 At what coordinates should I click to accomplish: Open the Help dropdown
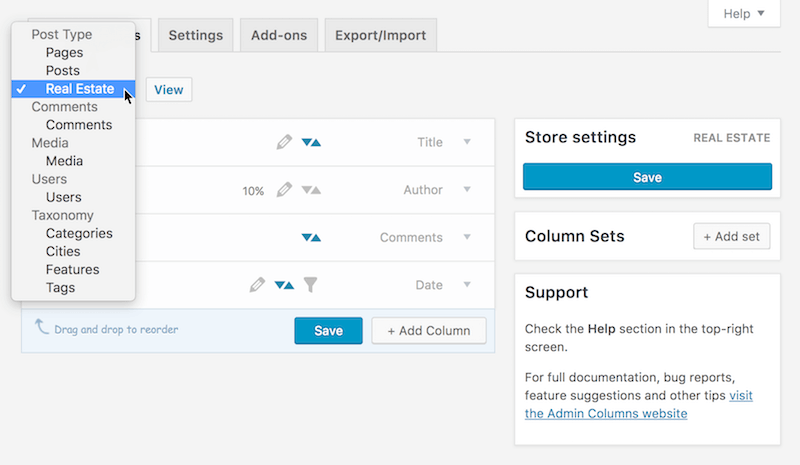744,14
